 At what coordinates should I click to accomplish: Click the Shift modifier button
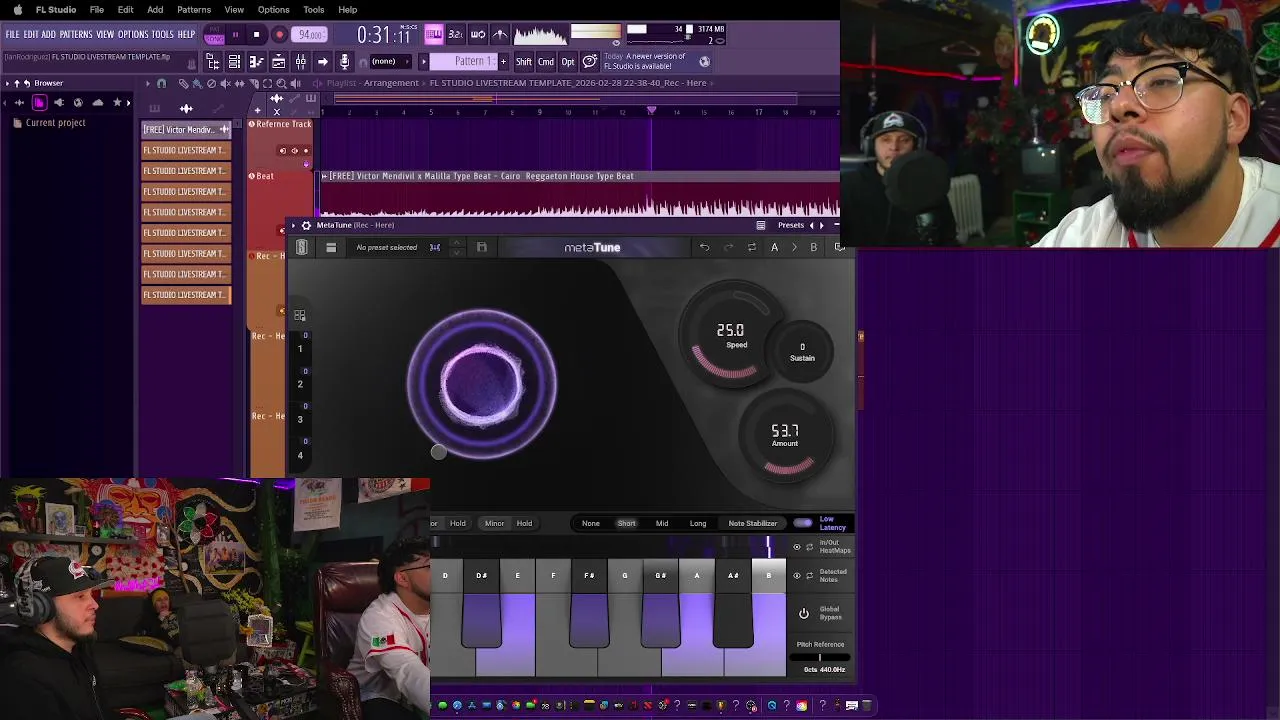pos(524,62)
